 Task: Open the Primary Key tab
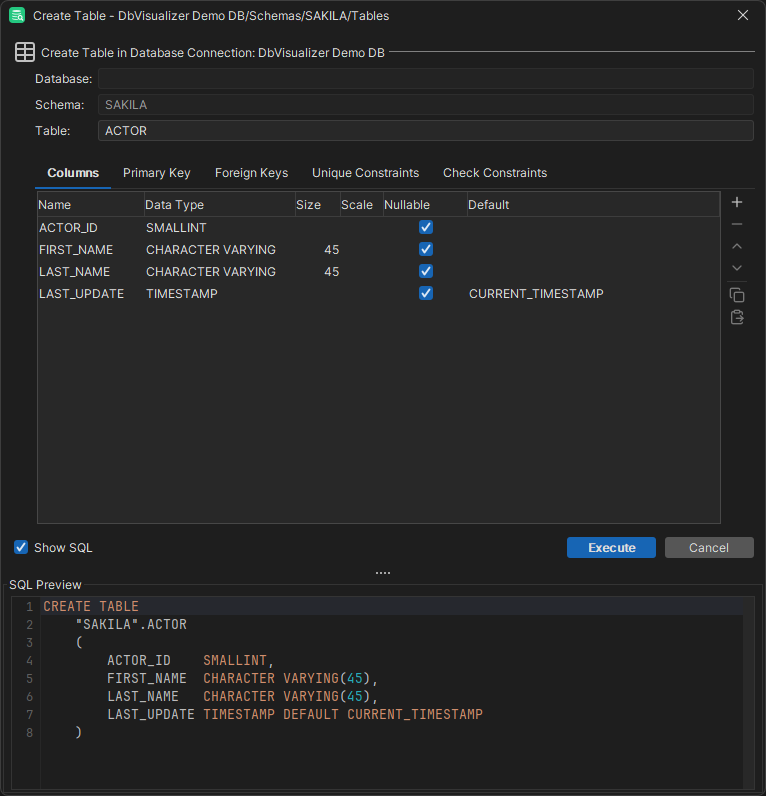coord(156,173)
